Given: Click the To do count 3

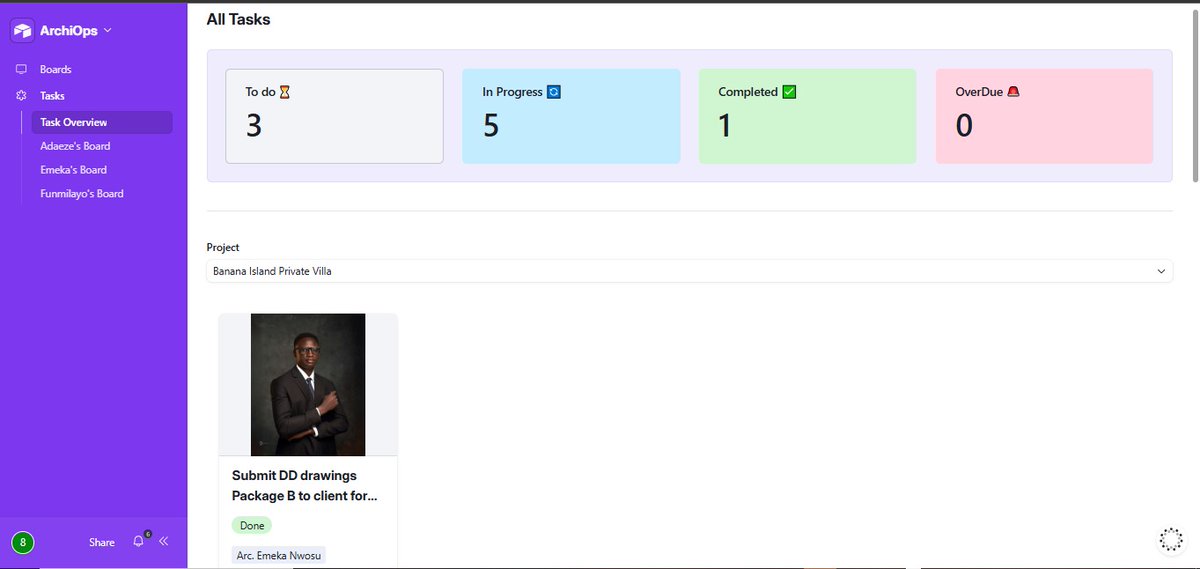Looking at the screenshot, I should pos(254,126).
